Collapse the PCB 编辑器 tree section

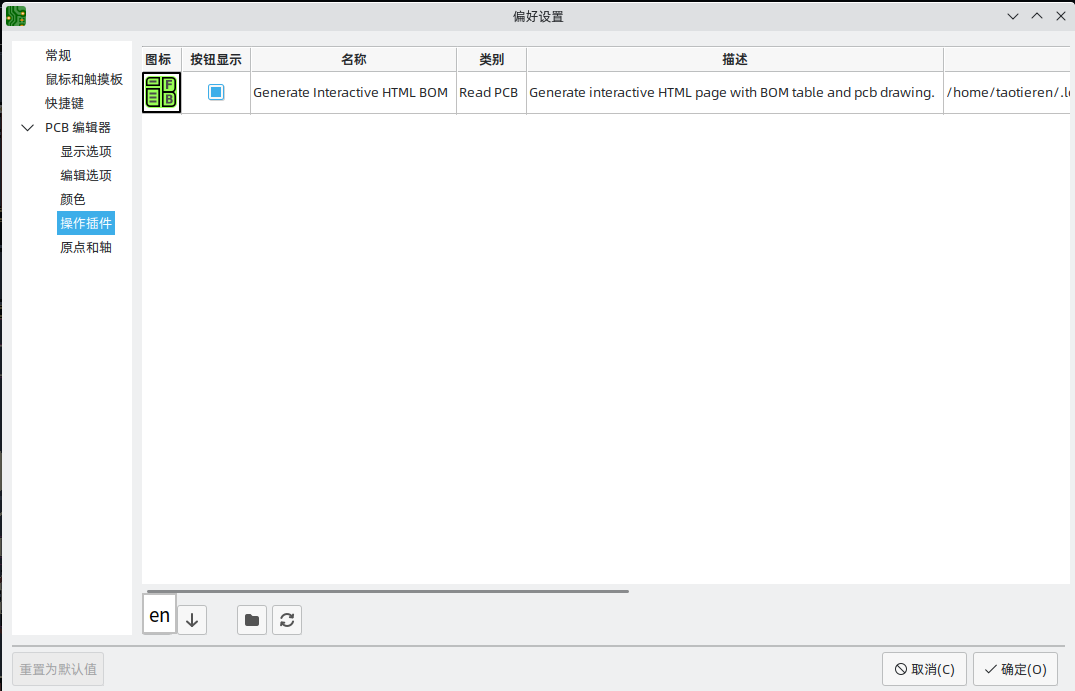pos(27,127)
